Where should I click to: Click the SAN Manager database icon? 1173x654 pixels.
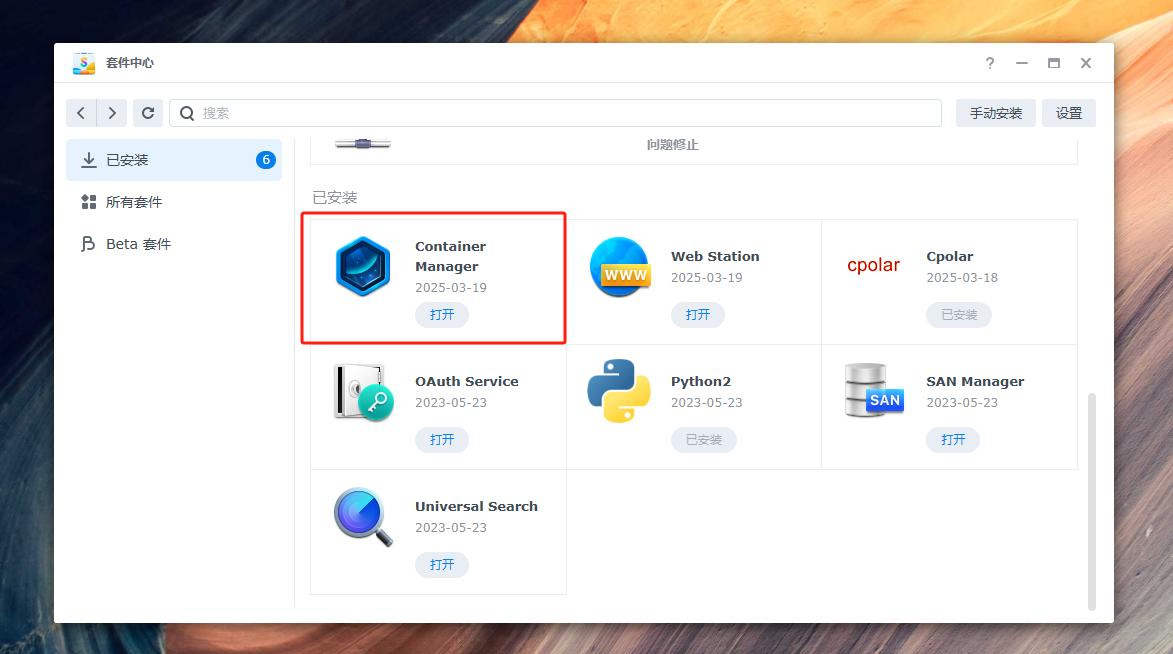(x=873, y=391)
